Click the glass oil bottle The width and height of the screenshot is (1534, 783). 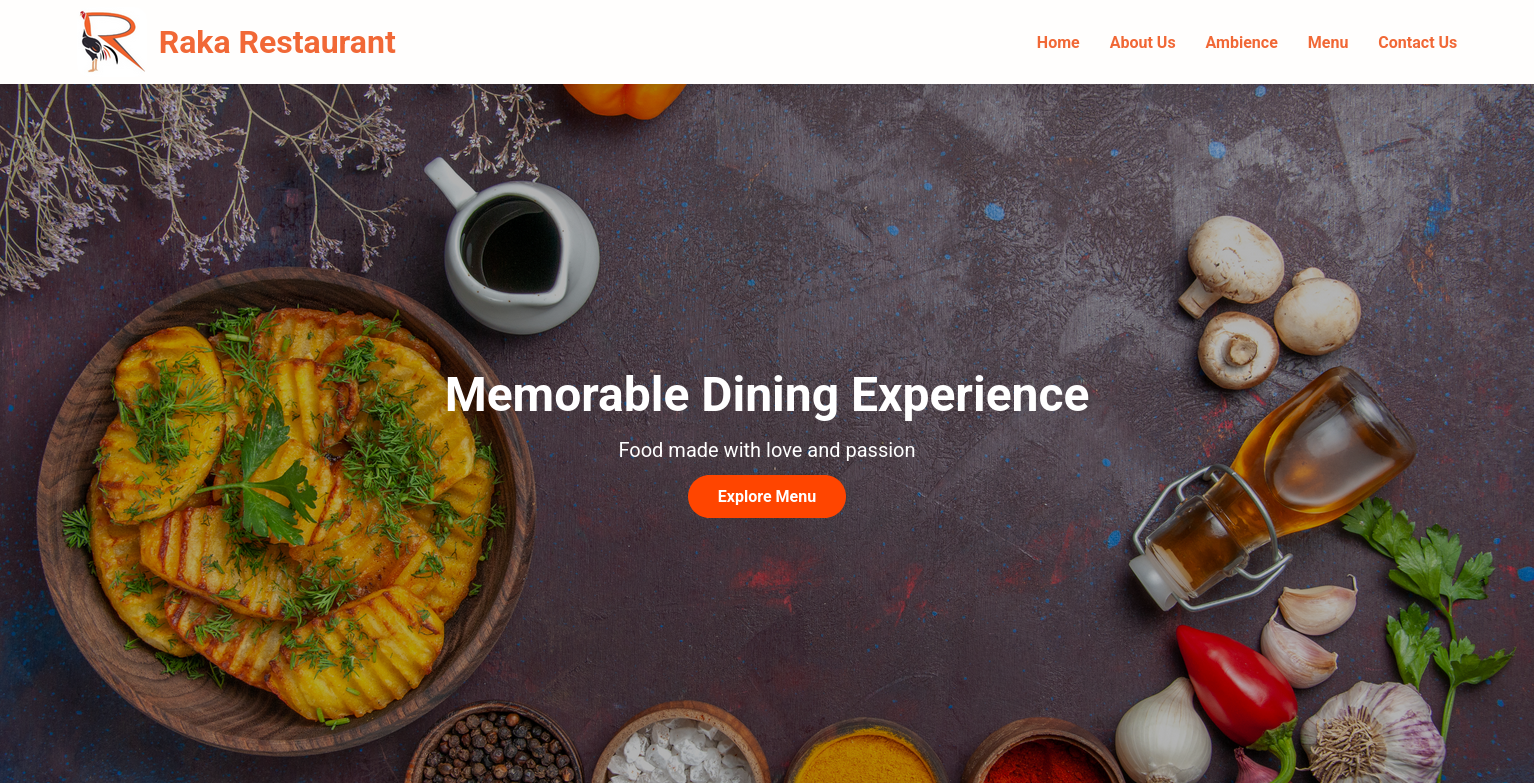1273,488
